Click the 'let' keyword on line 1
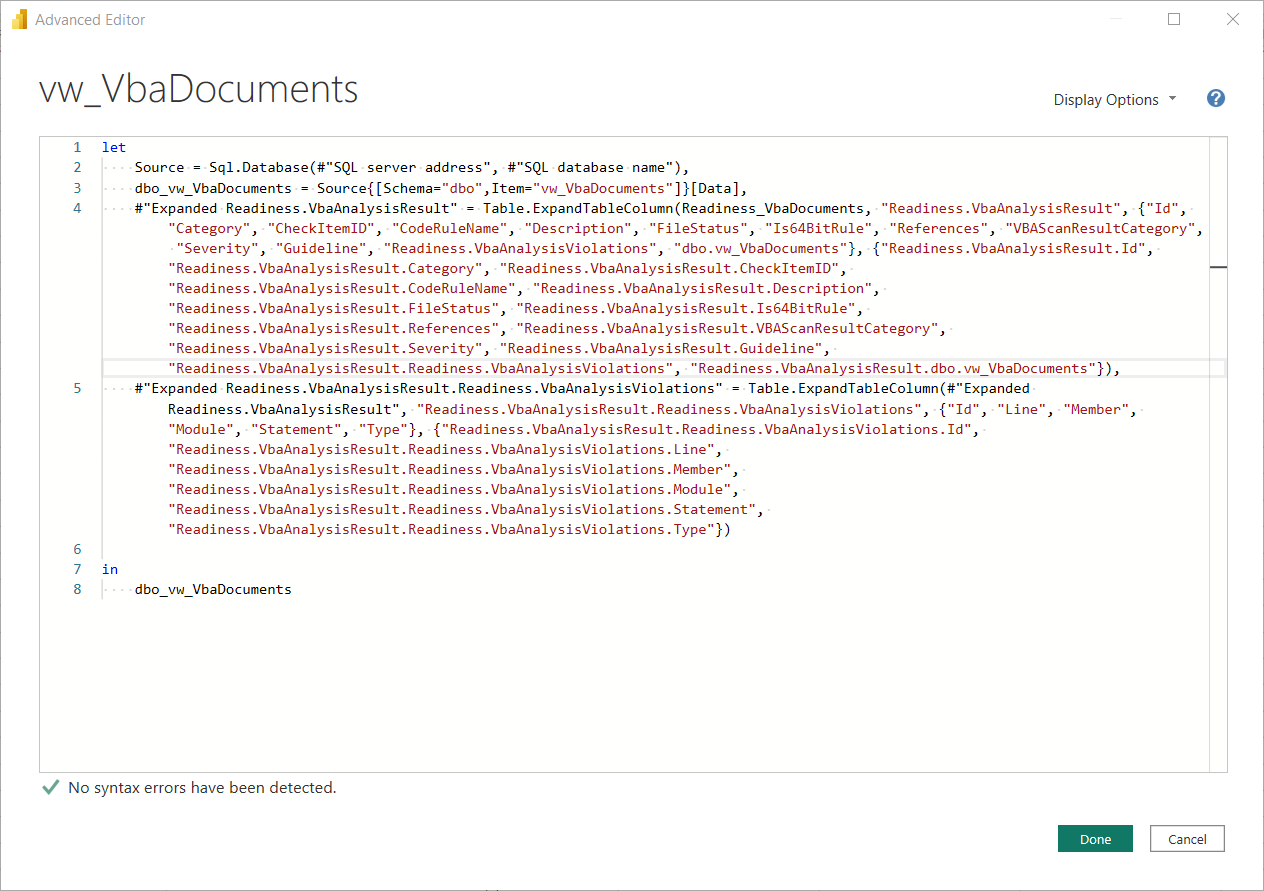 click(114, 147)
